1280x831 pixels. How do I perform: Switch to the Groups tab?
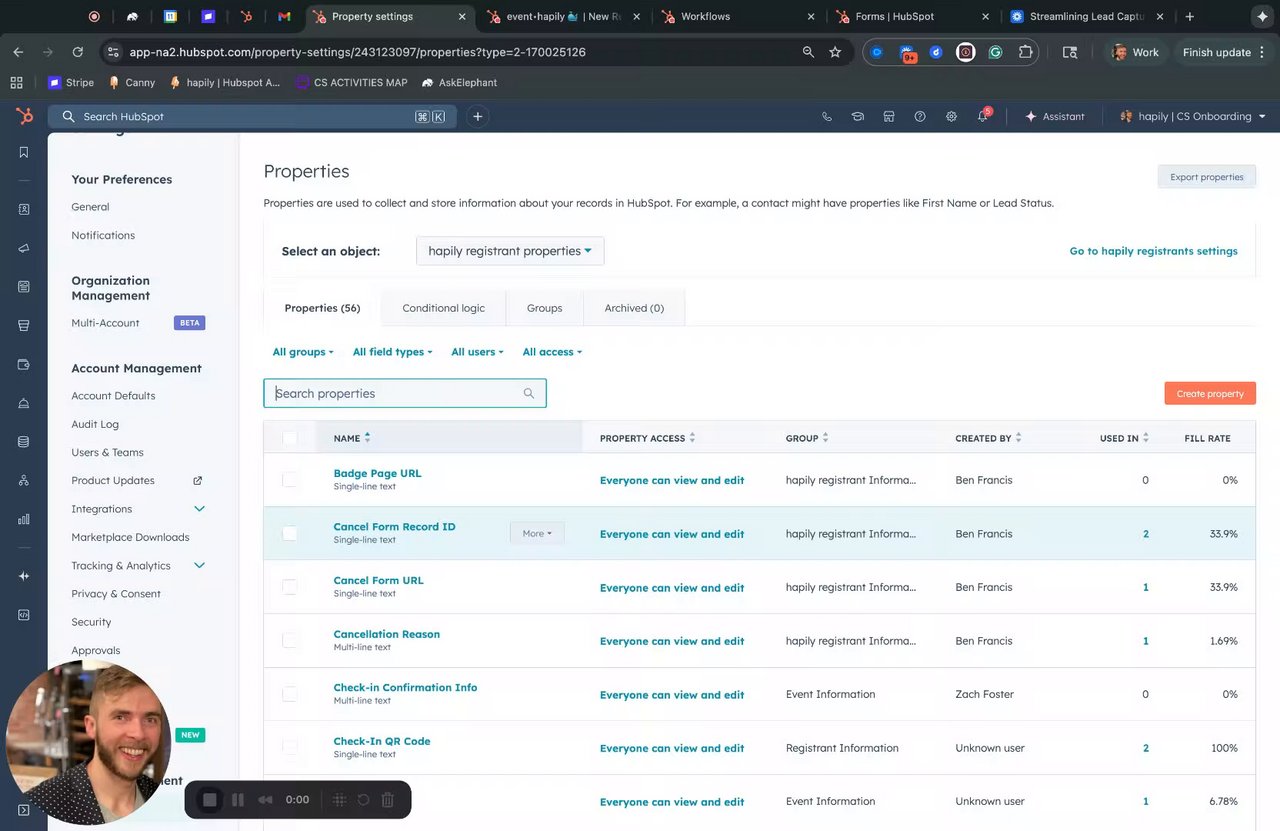click(544, 308)
